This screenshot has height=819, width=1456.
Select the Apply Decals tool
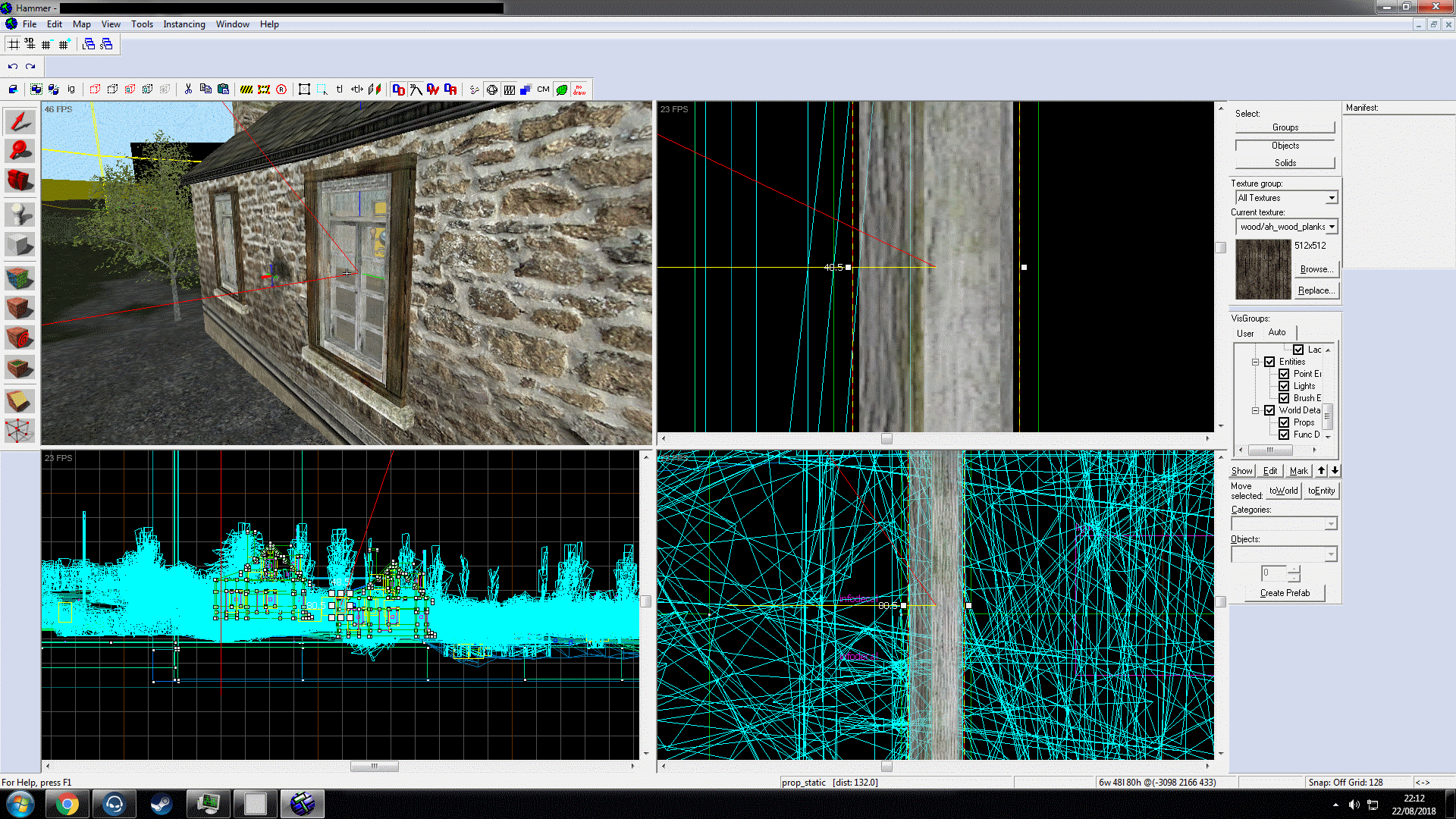pyautogui.click(x=20, y=337)
